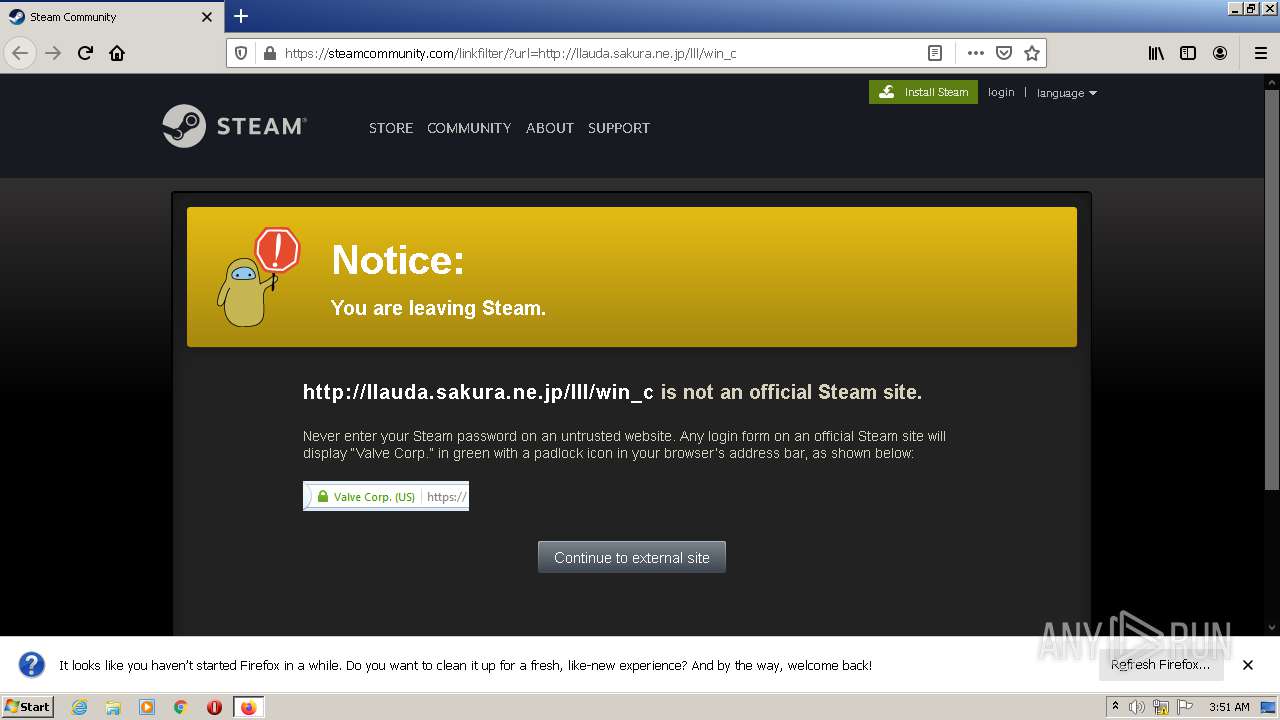Launch Chrome from the taskbar
The height and width of the screenshot is (720, 1280).
(x=181, y=707)
